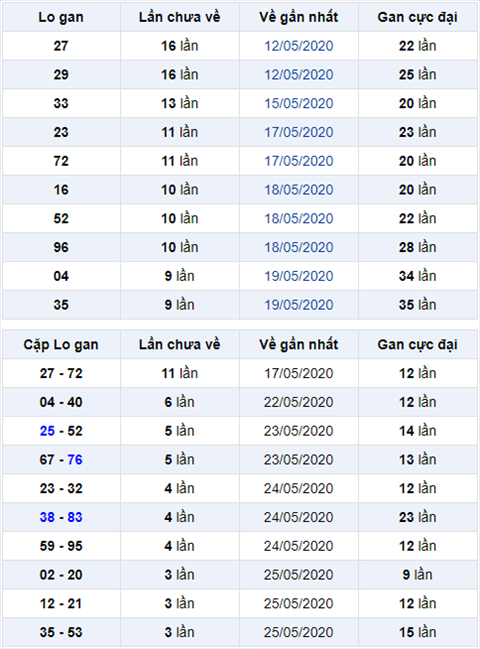Select the 04 - 40 pair cell
The image size is (480, 649).
click(61, 402)
